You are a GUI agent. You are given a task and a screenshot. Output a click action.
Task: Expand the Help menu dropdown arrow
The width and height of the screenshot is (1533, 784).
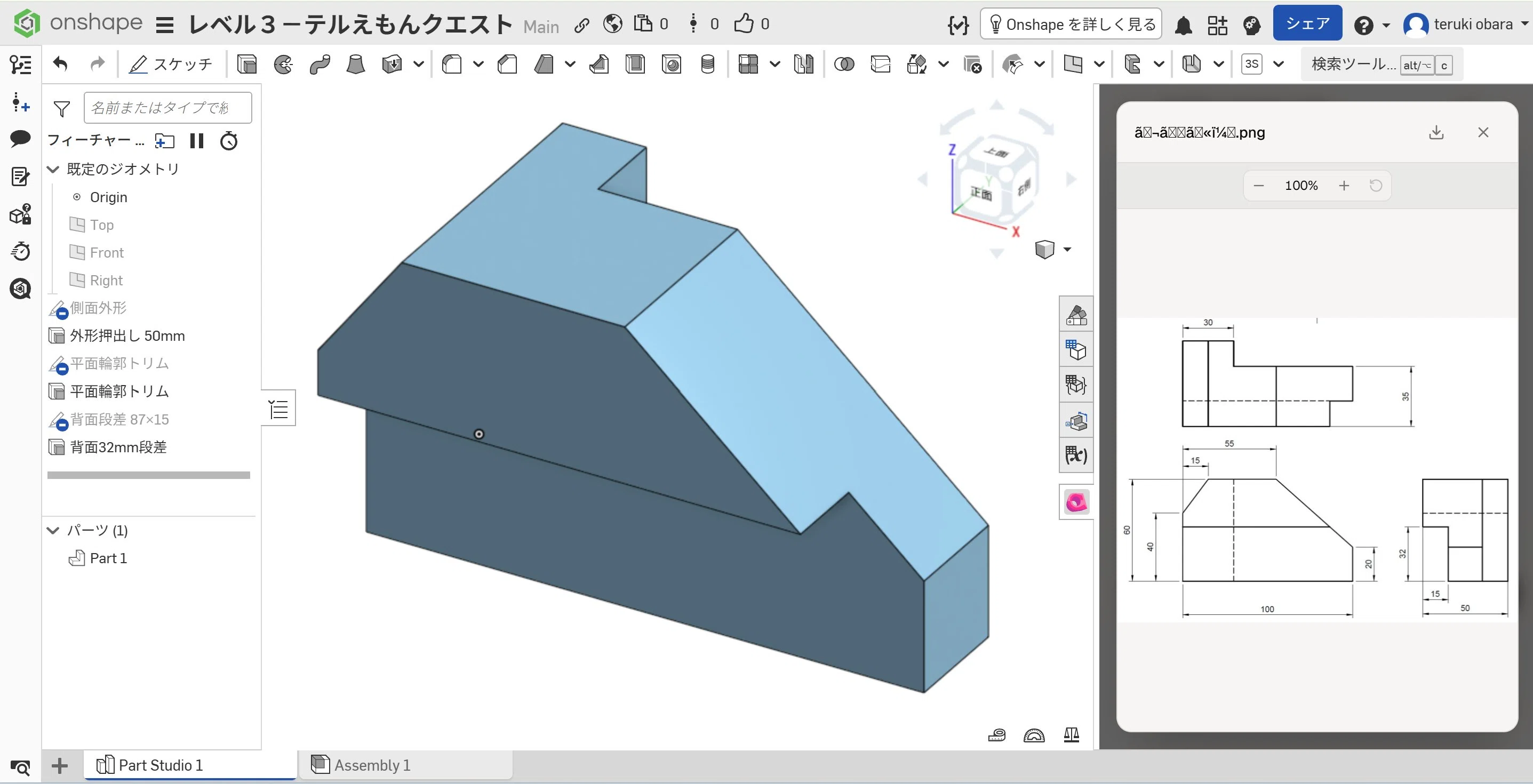pyautogui.click(x=1386, y=25)
